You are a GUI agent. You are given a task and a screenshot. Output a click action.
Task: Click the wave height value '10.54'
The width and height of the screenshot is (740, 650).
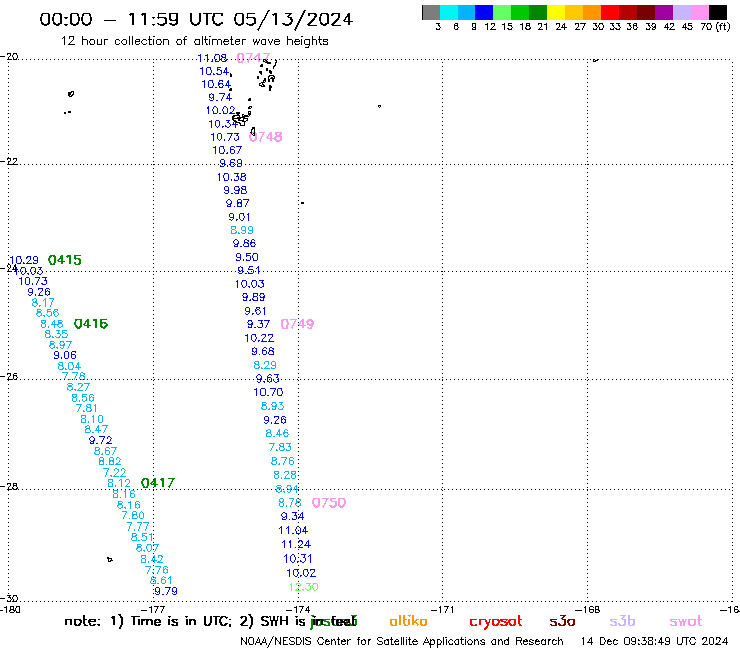click(214, 71)
